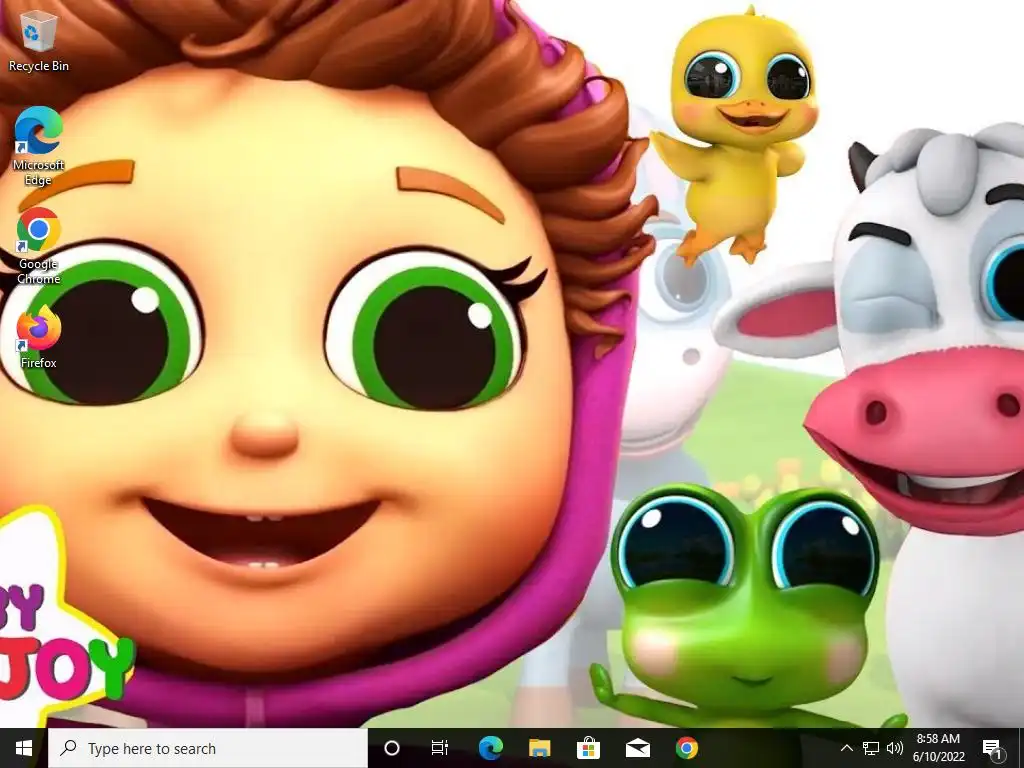This screenshot has width=1024, height=768.
Task: Open the volume control tray icon
Action: click(x=895, y=748)
